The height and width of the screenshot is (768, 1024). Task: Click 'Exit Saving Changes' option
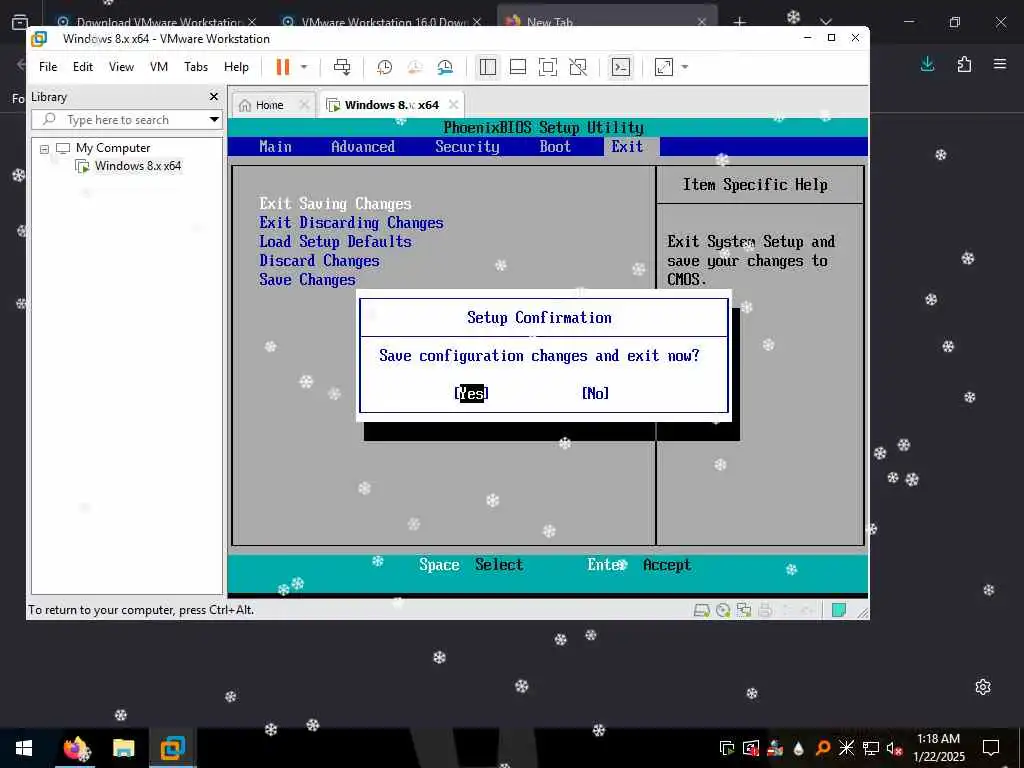pos(335,204)
